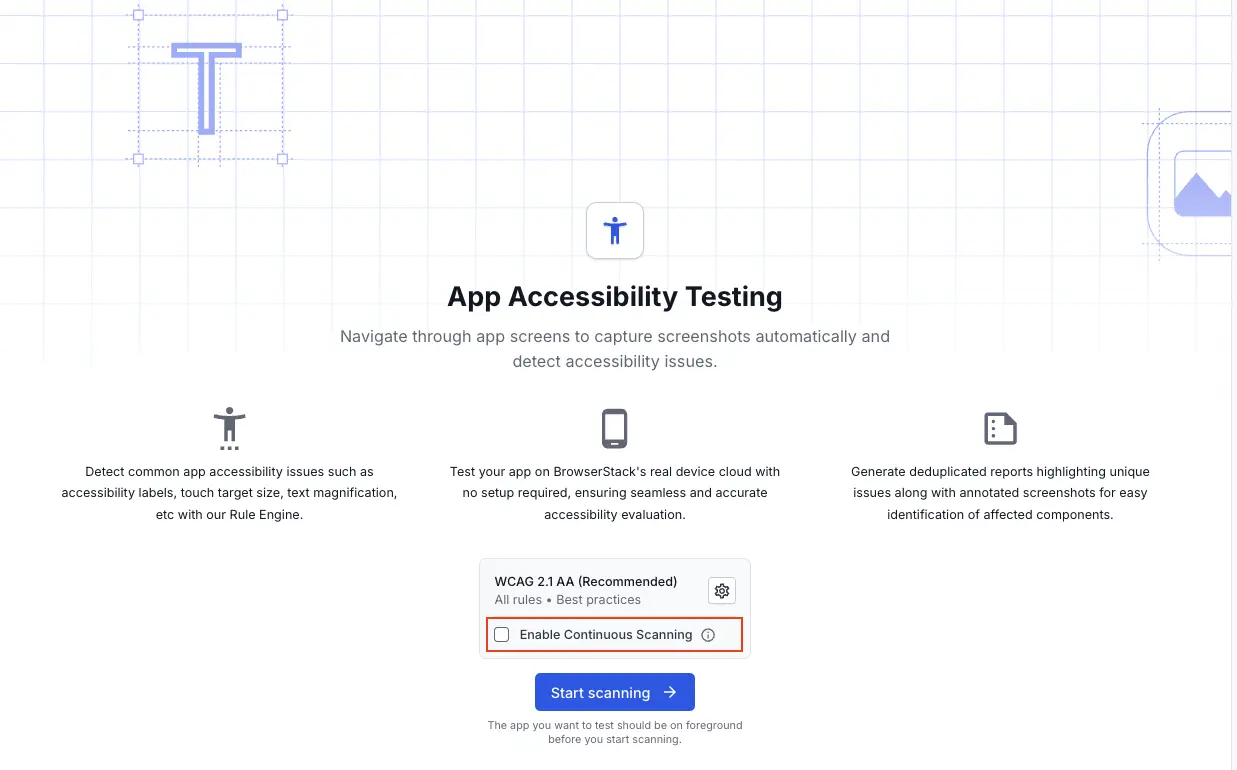
Task: Click the info icon beside Continuous Scanning
Action: pyautogui.click(x=708, y=635)
